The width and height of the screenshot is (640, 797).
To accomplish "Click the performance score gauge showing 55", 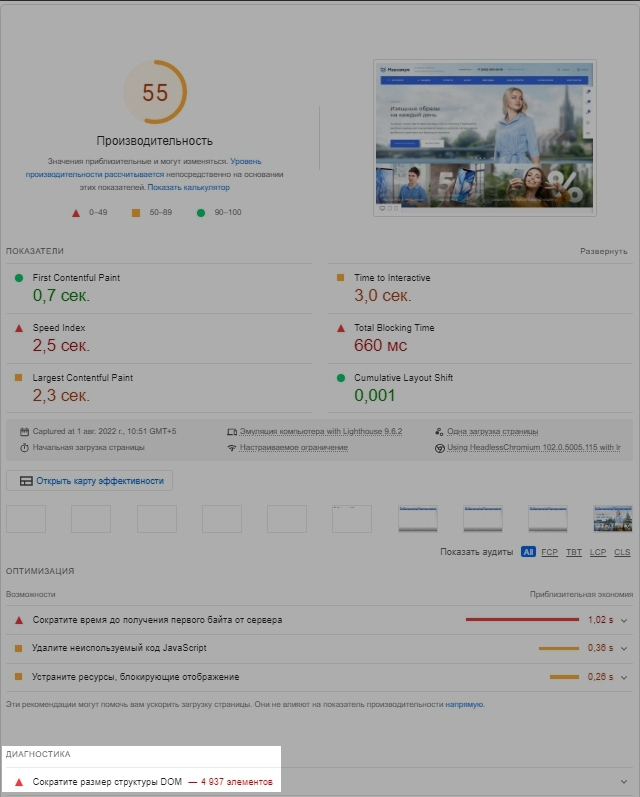I will click(x=155, y=93).
